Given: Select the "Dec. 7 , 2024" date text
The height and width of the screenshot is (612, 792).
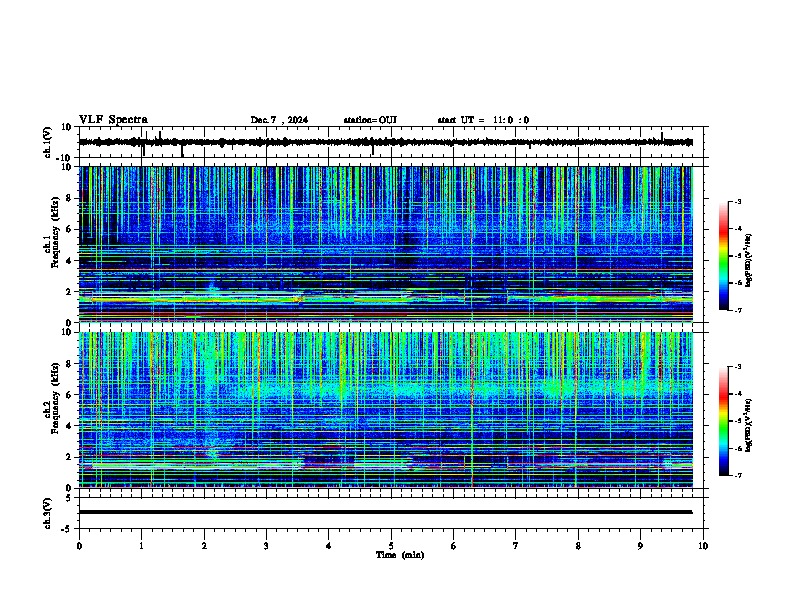Looking at the screenshot, I should coord(279,120).
